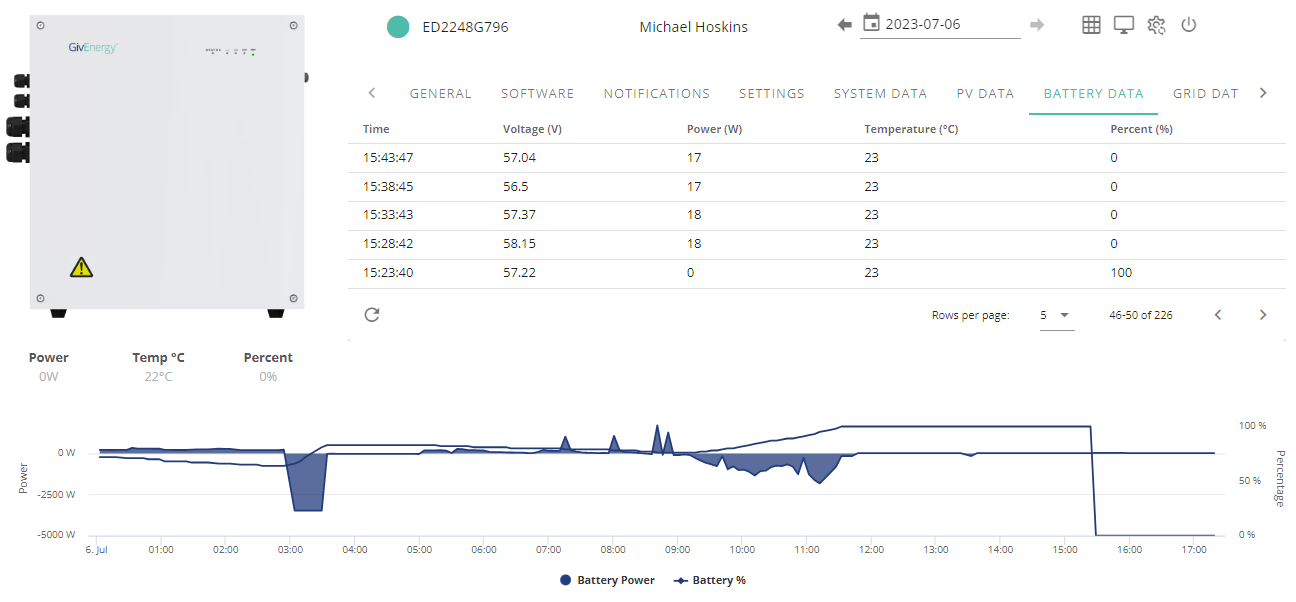
Task: Open the SYSTEM DATA tab
Action: [x=880, y=94]
